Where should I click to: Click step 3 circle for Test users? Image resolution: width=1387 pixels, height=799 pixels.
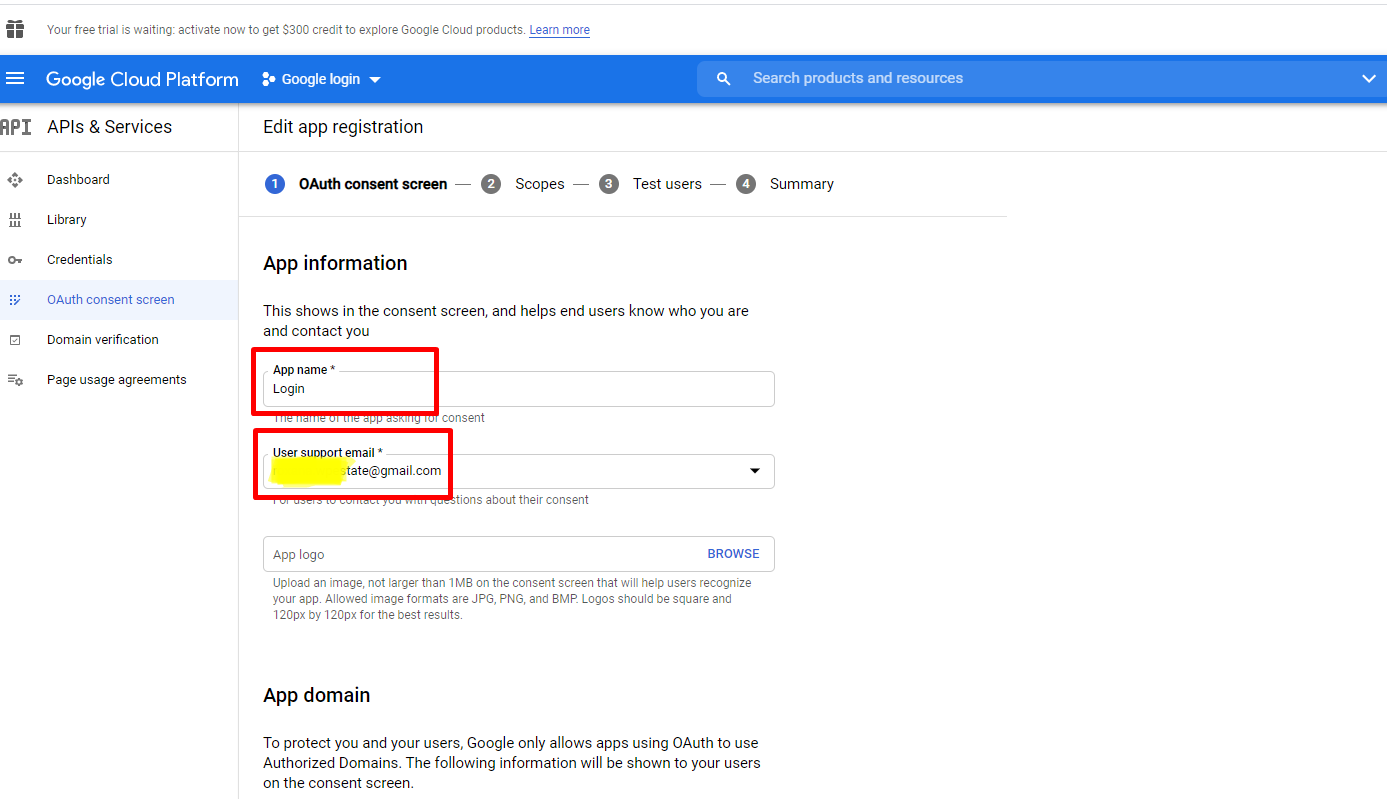[x=609, y=184]
